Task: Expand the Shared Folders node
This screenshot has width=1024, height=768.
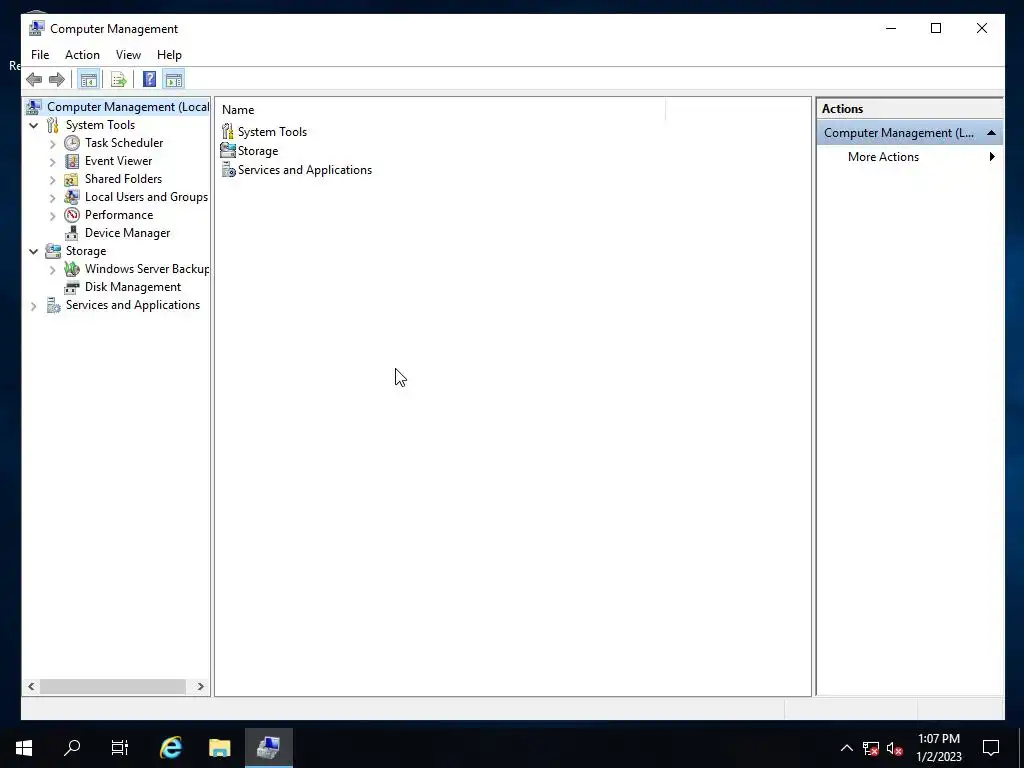Action: [x=52, y=180]
